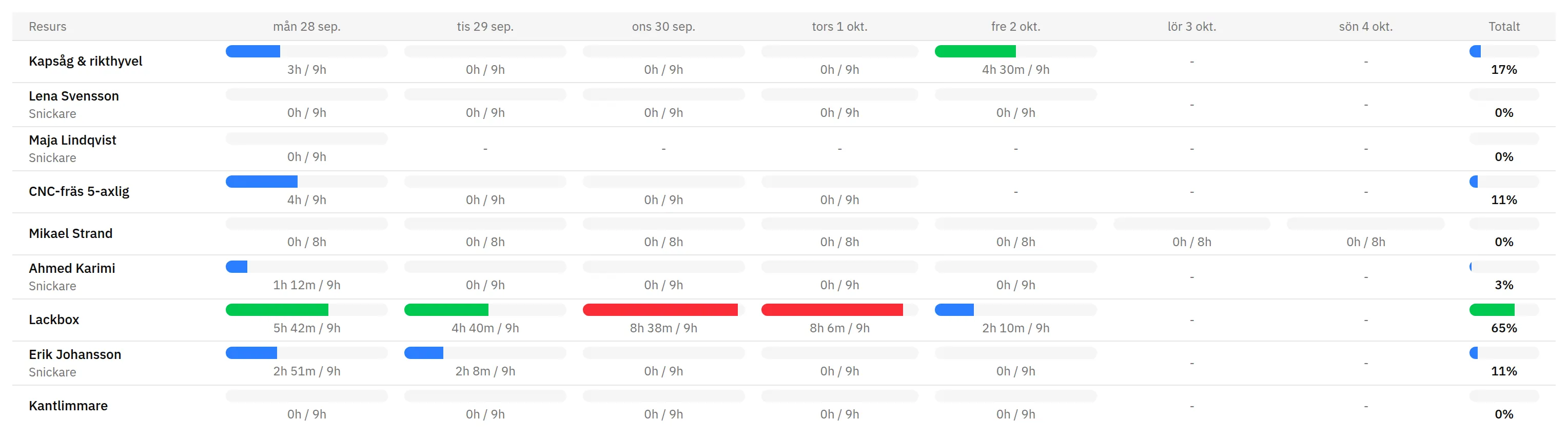Open Ahmed Karimi resource details
Screen dimensions: 1568x439
tap(72, 268)
